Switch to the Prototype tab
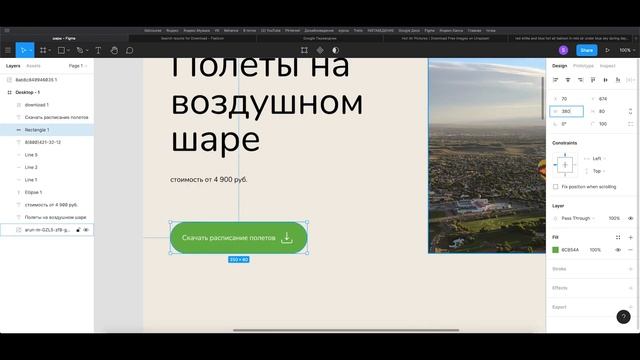 click(583, 66)
